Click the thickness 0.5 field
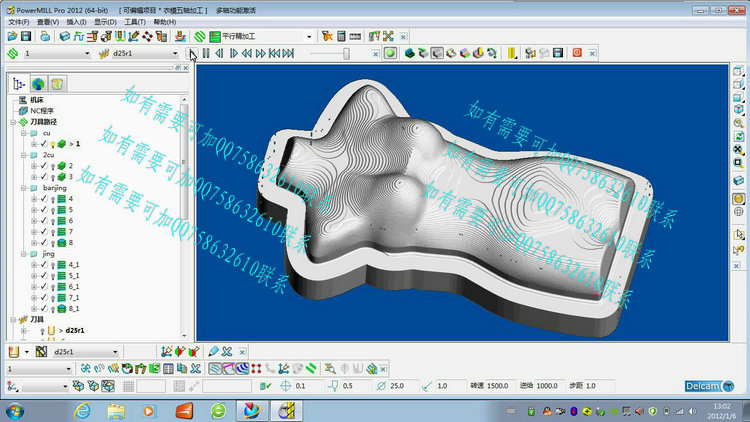Screen dimensions: 750x422 [x=355, y=386]
